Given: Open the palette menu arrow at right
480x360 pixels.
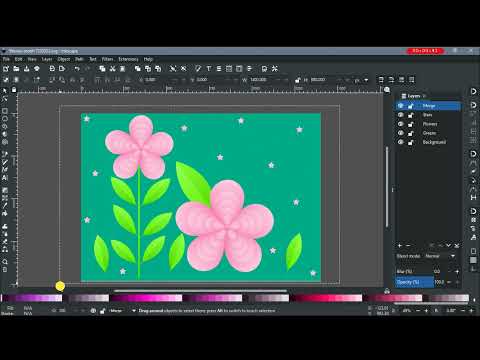Looking at the screenshot, I should (474, 299).
